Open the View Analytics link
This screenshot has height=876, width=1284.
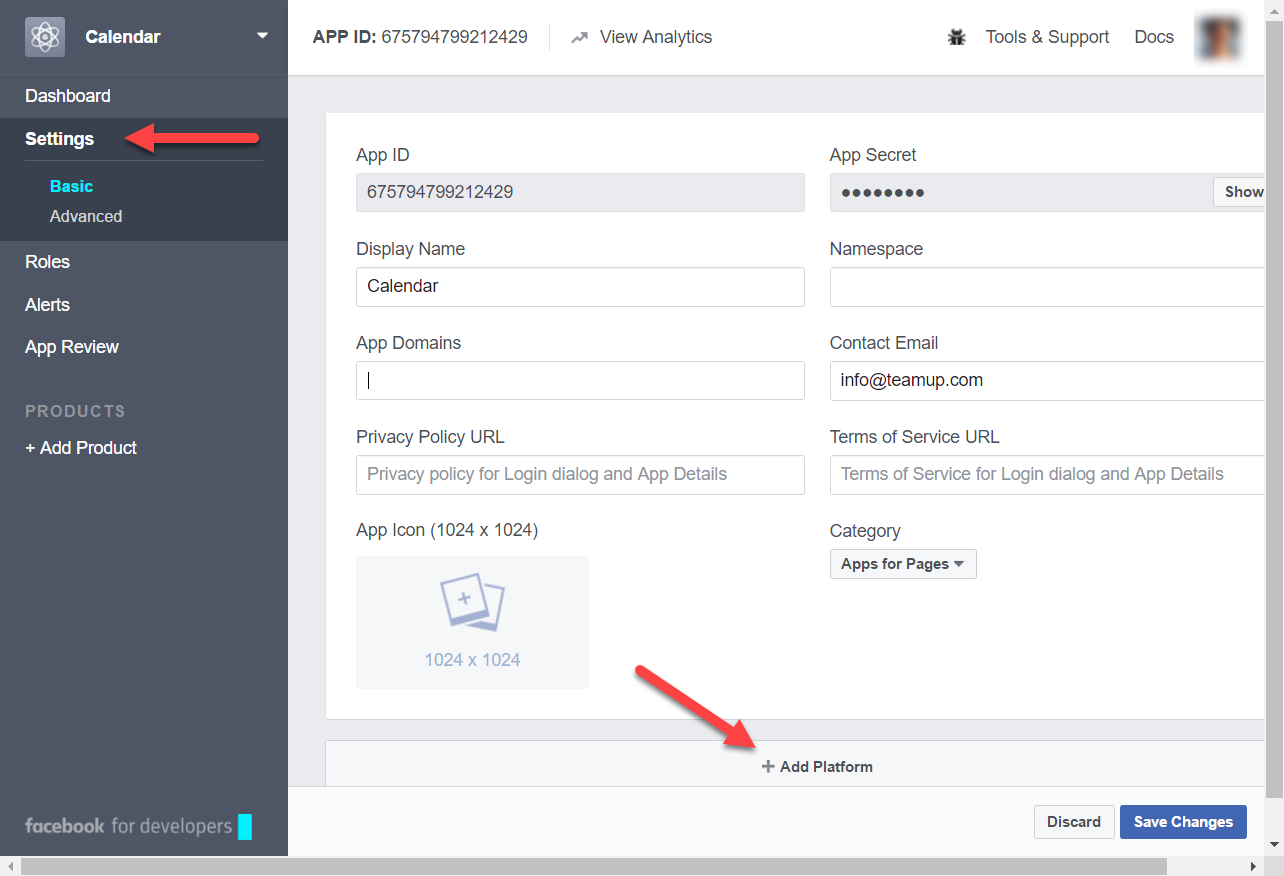point(656,37)
